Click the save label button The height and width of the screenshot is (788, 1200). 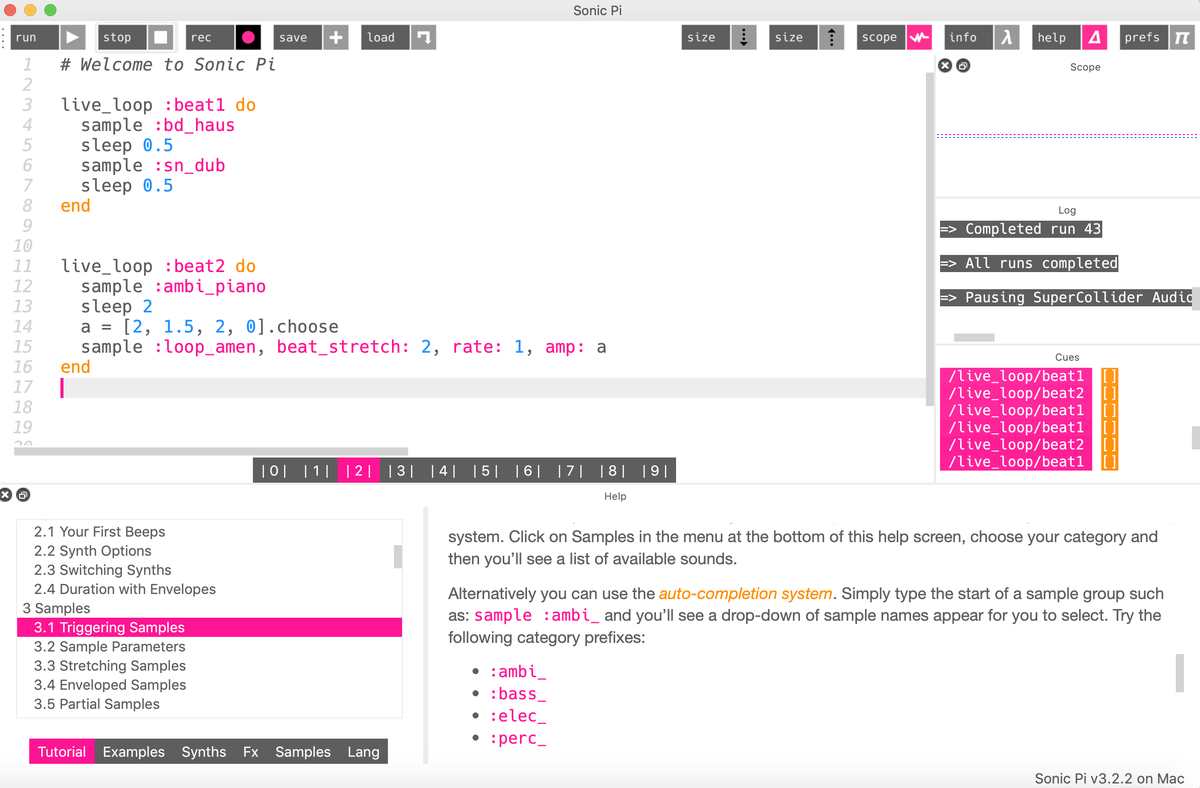point(298,38)
